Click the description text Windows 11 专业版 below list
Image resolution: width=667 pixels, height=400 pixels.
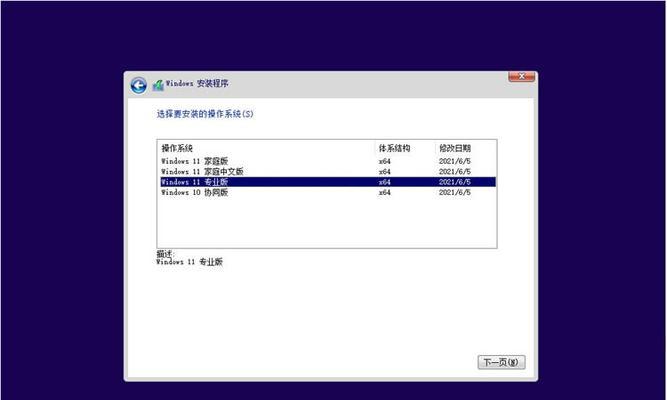[189, 262]
